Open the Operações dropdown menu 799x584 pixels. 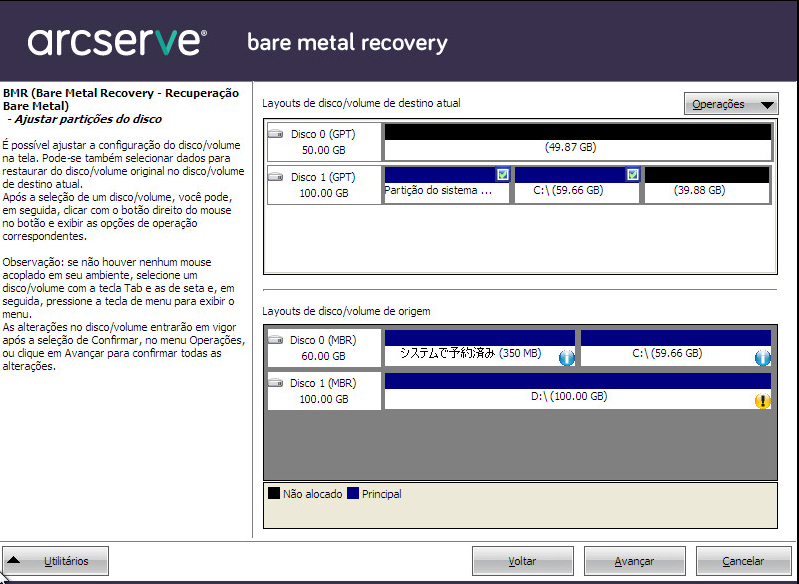731,104
